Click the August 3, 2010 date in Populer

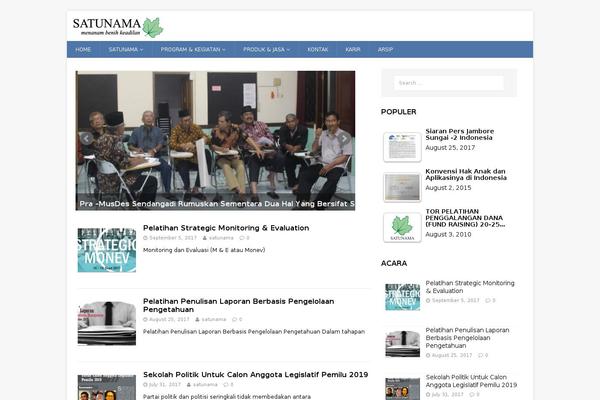448,235
